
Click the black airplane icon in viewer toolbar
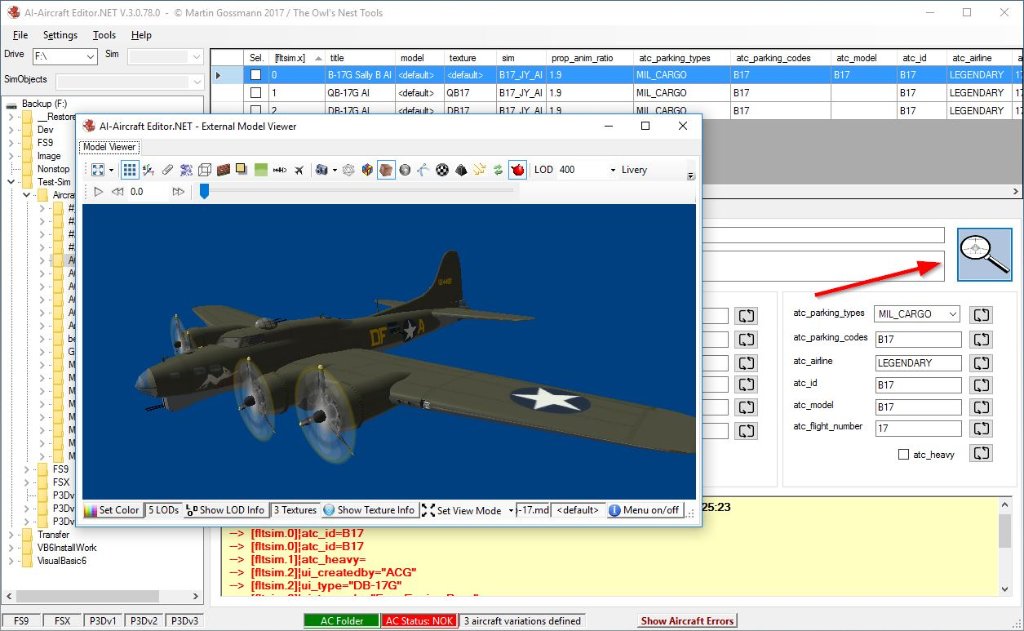click(298, 170)
